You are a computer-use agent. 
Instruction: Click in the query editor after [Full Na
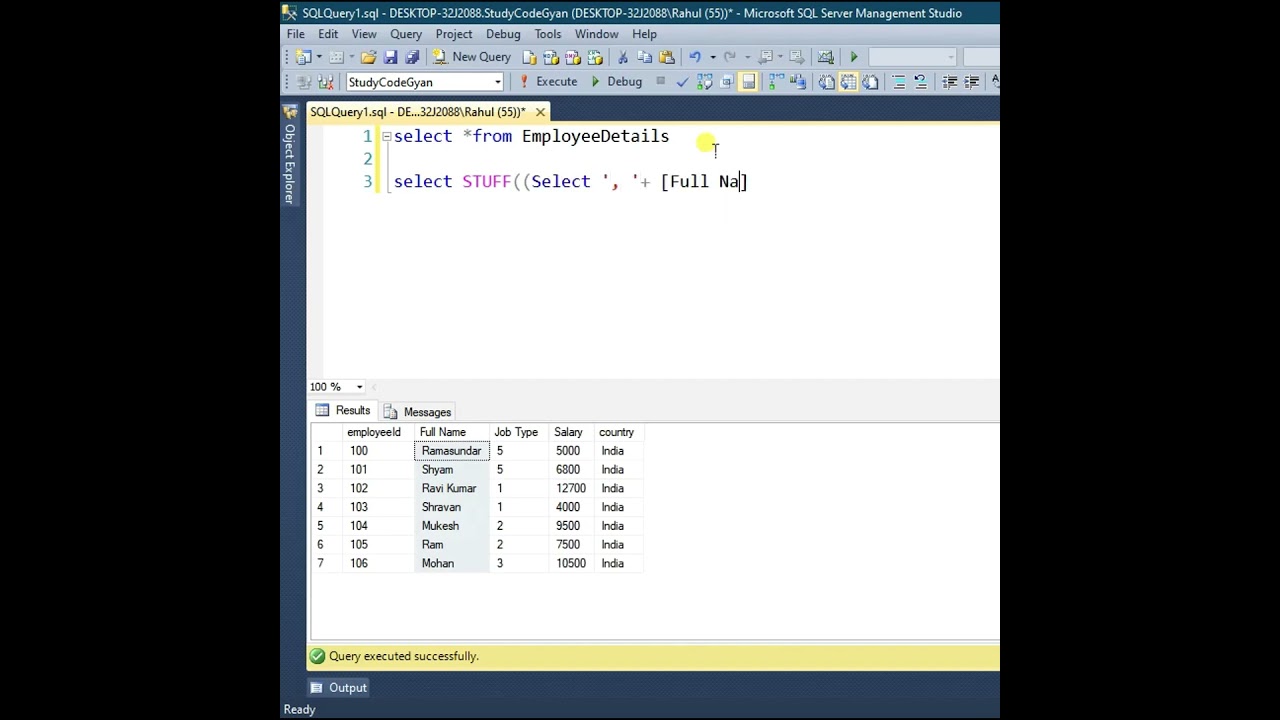(x=741, y=182)
